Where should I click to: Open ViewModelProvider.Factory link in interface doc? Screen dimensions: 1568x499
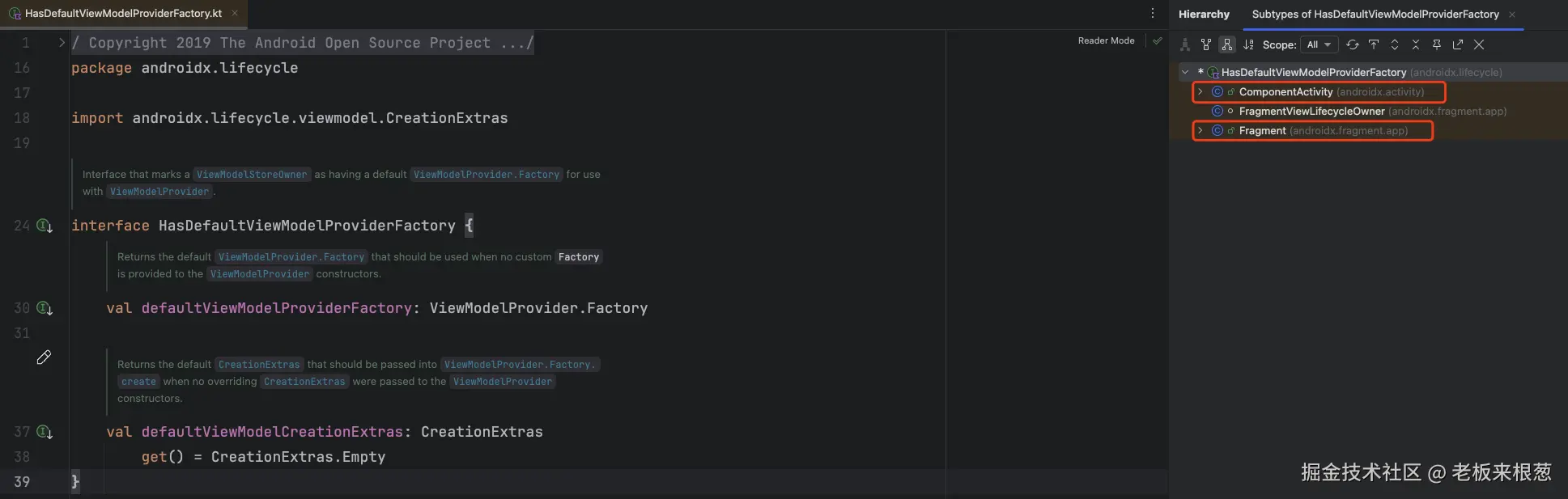click(487, 175)
